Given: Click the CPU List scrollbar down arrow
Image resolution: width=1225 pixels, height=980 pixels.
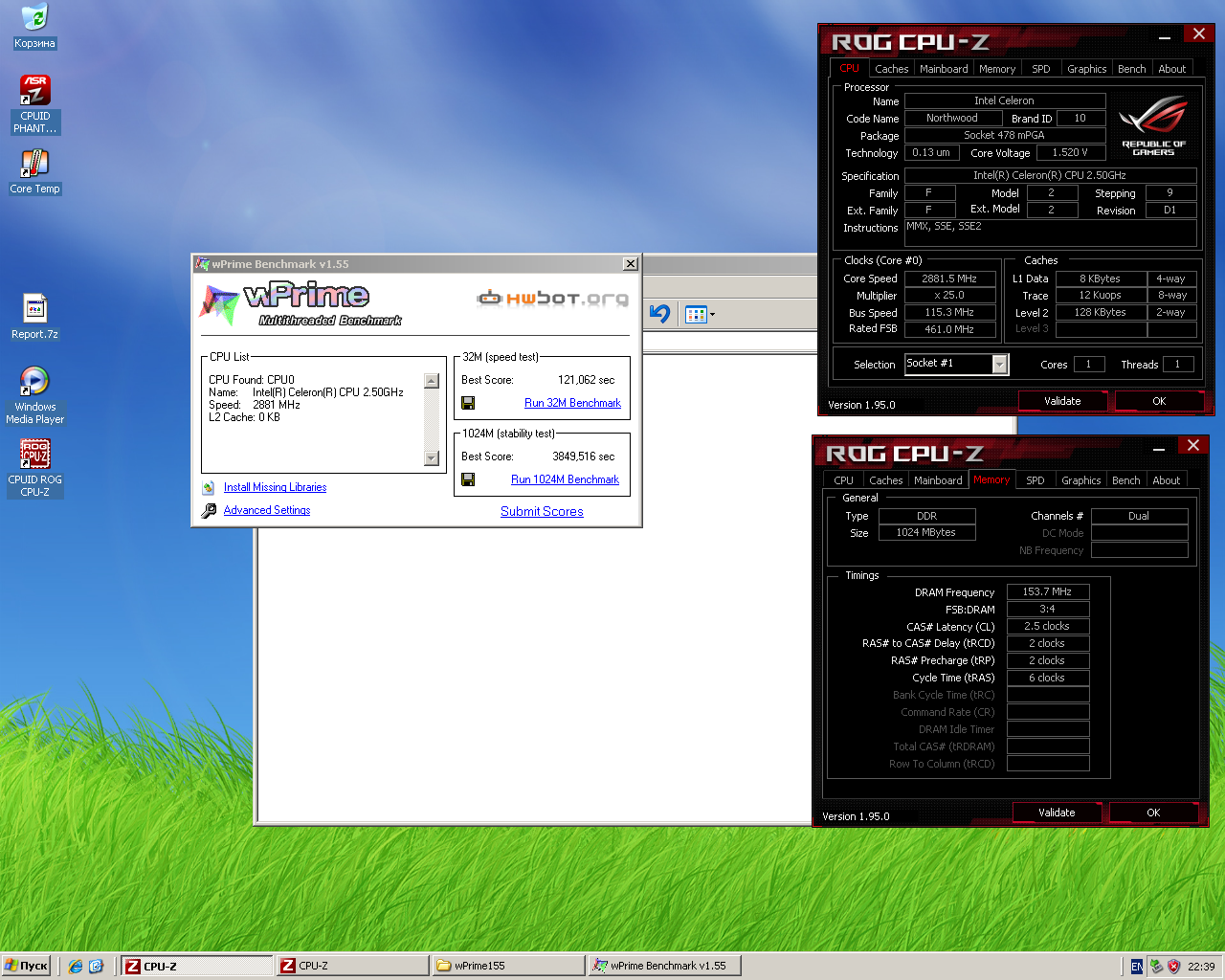Looking at the screenshot, I should pyautogui.click(x=432, y=458).
